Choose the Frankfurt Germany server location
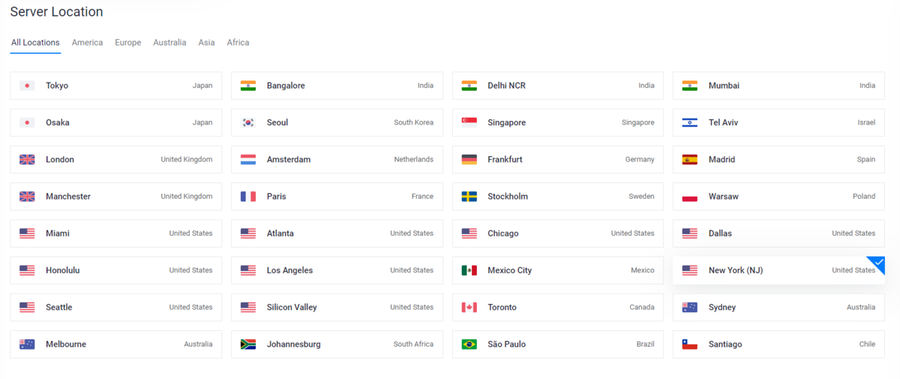900x379 pixels. pyautogui.click(x=558, y=160)
